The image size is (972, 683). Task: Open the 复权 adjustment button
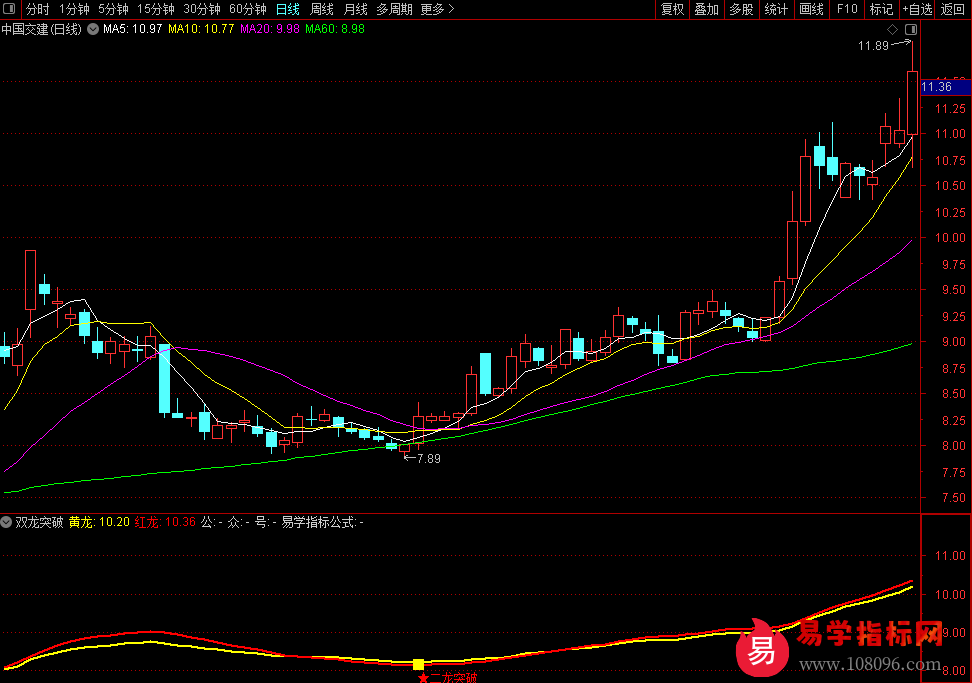pos(672,9)
